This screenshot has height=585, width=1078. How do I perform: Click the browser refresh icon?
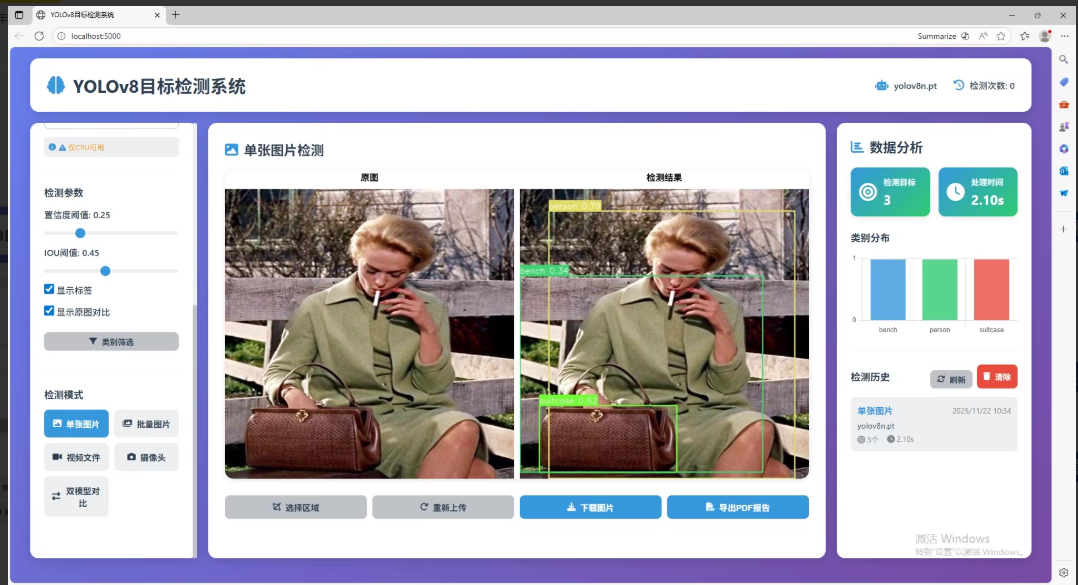39,36
